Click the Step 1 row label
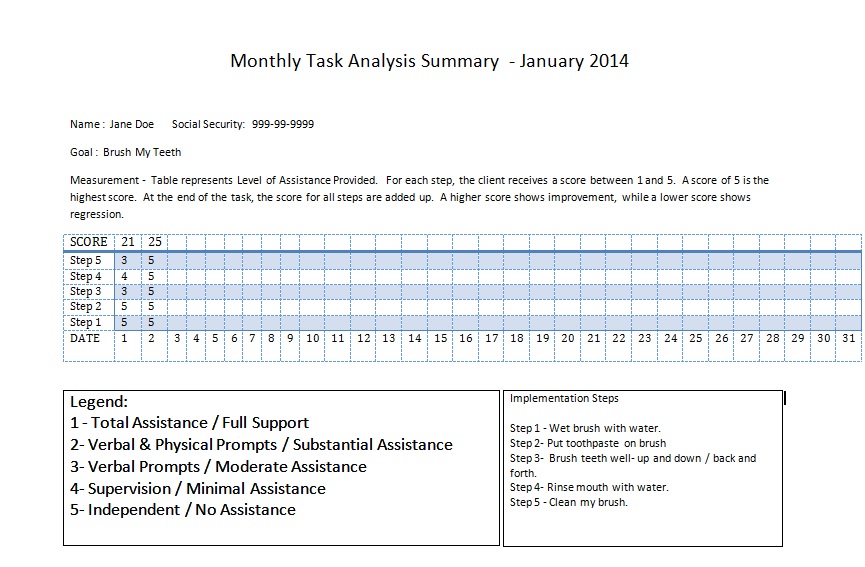 pyautogui.click(x=86, y=322)
